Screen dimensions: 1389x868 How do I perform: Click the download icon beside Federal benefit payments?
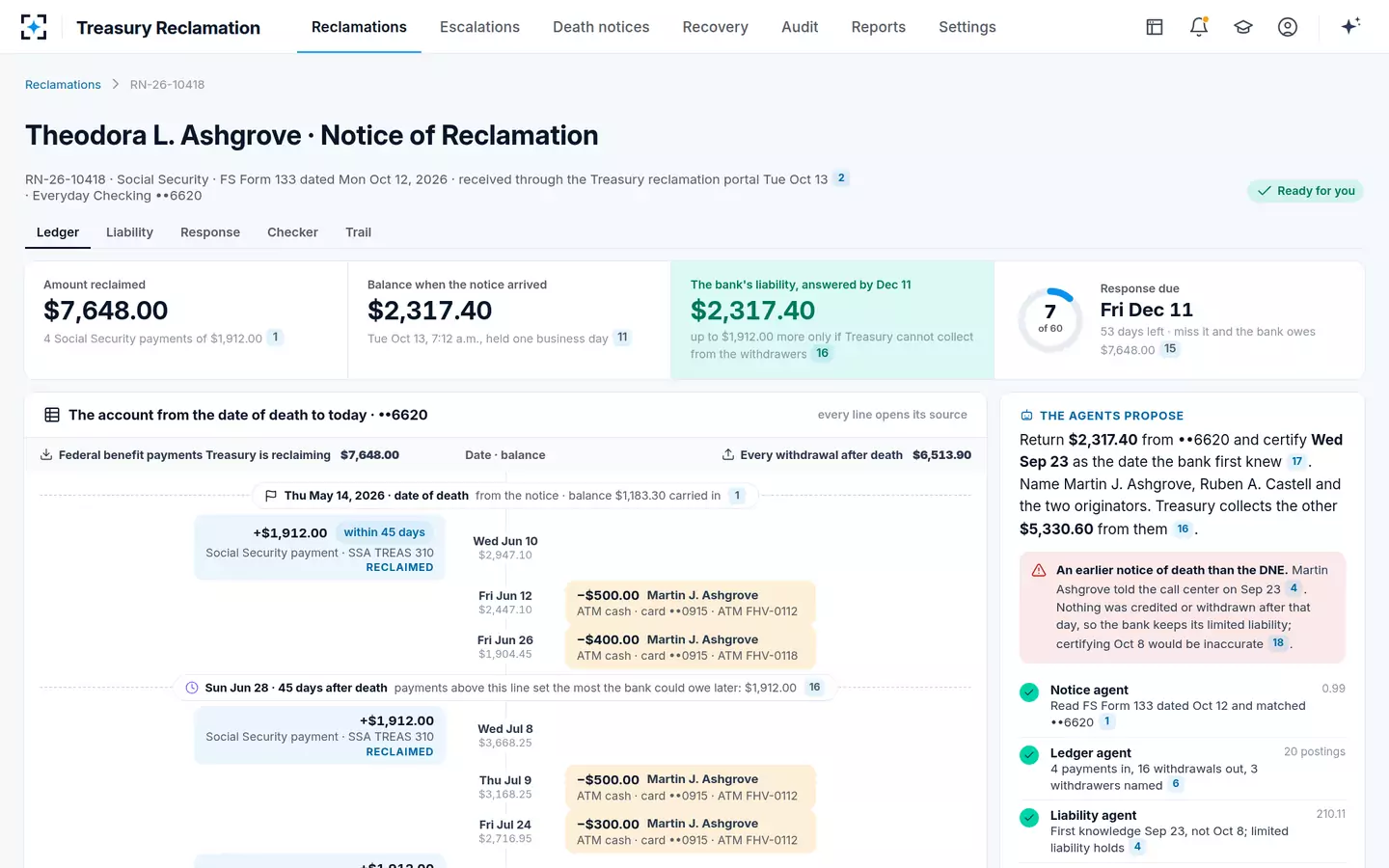tap(46, 455)
